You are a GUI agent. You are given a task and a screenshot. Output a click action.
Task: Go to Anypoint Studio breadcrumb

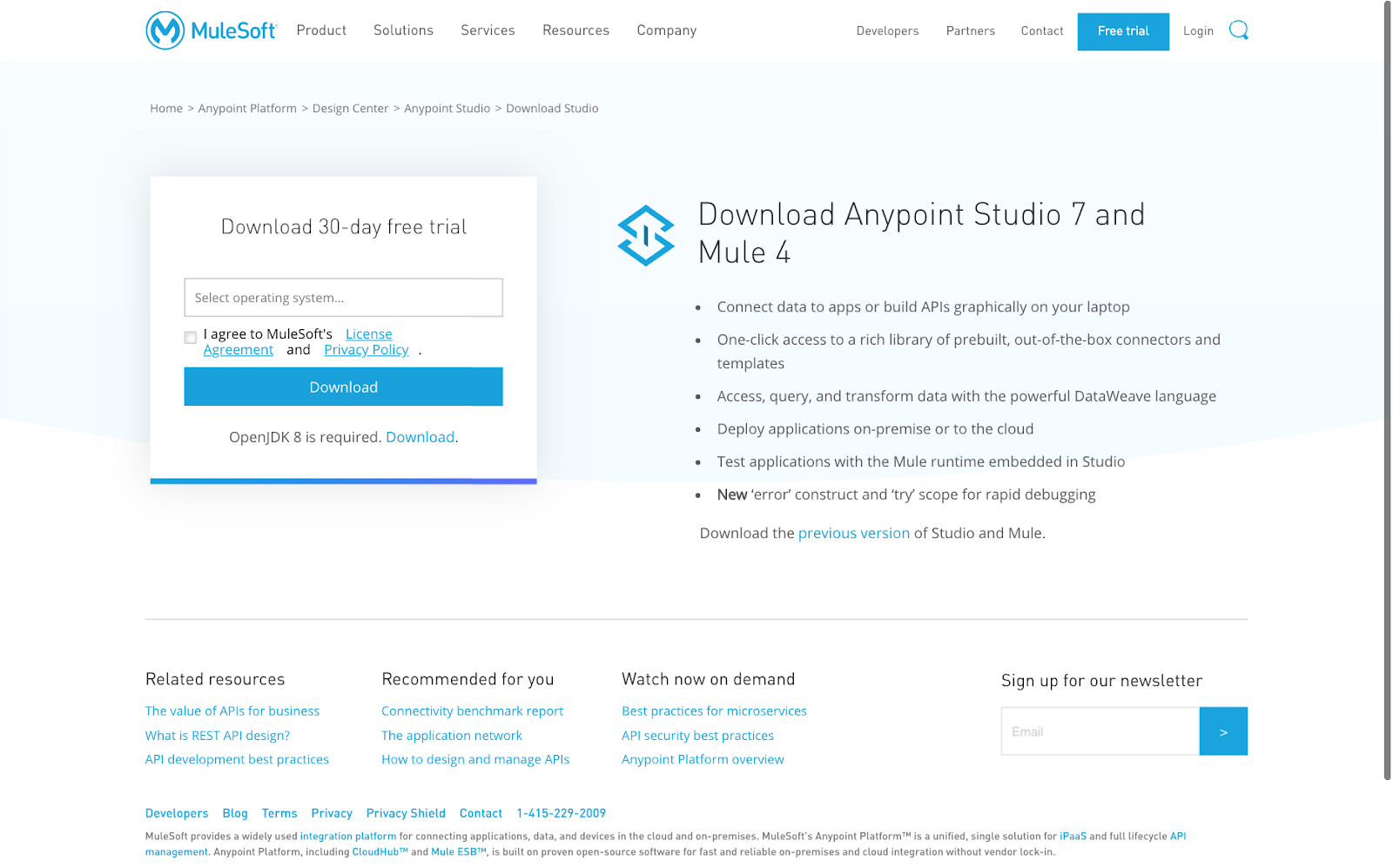click(x=448, y=108)
